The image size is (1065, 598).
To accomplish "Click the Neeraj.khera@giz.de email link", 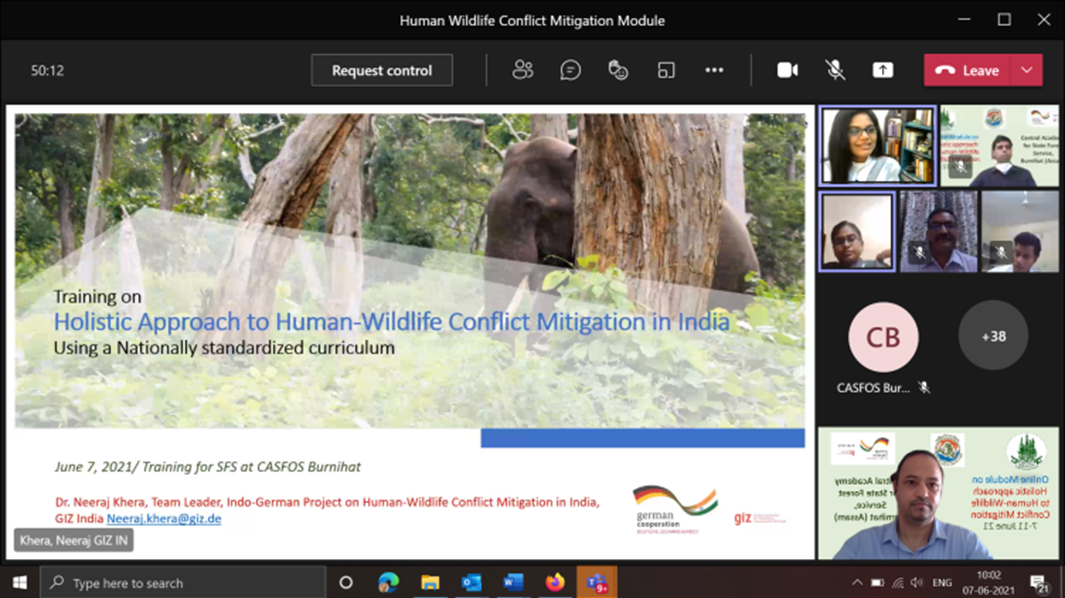I will [164, 519].
